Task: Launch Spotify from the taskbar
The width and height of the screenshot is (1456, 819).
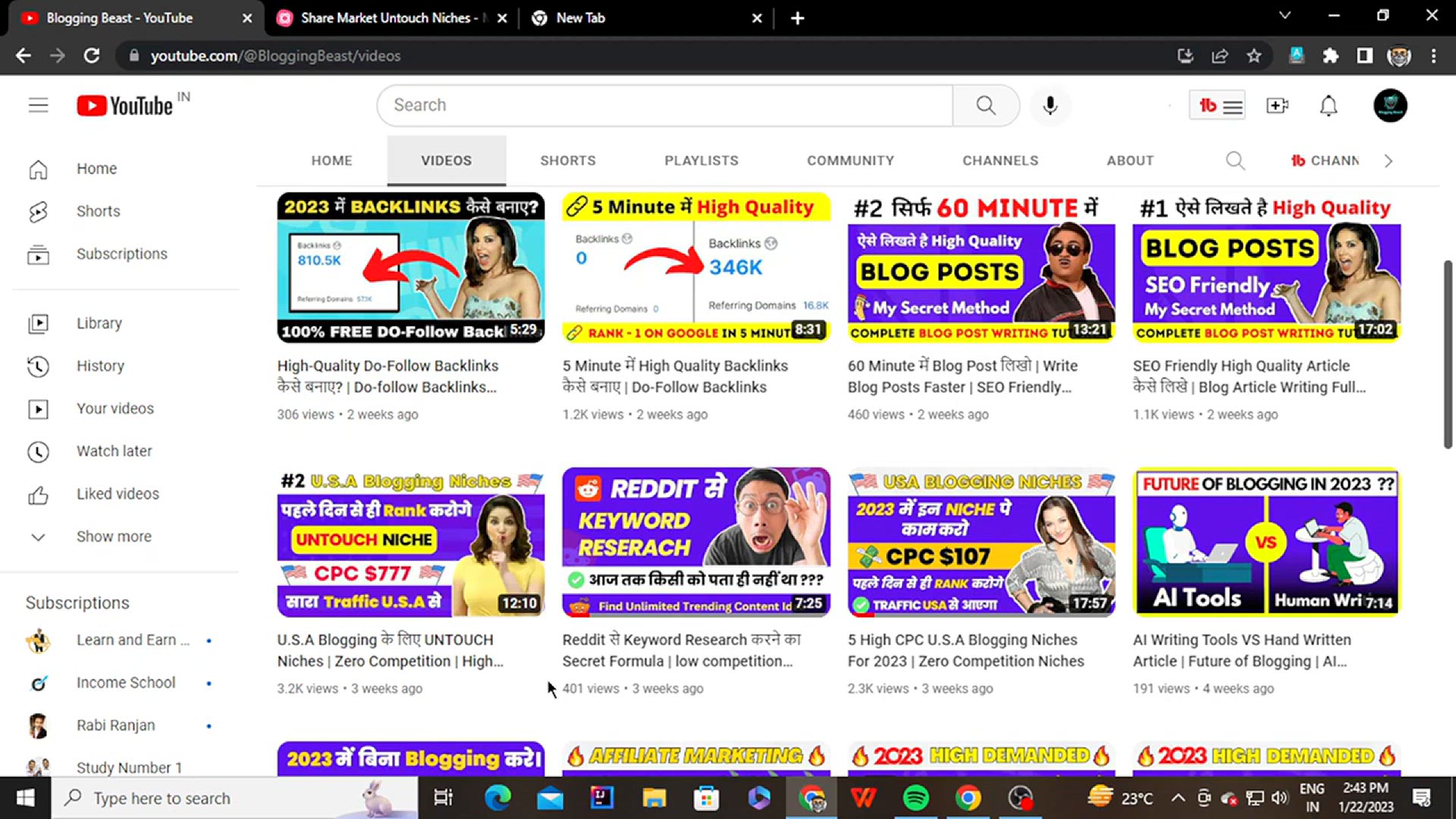Action: coord(916,798)
